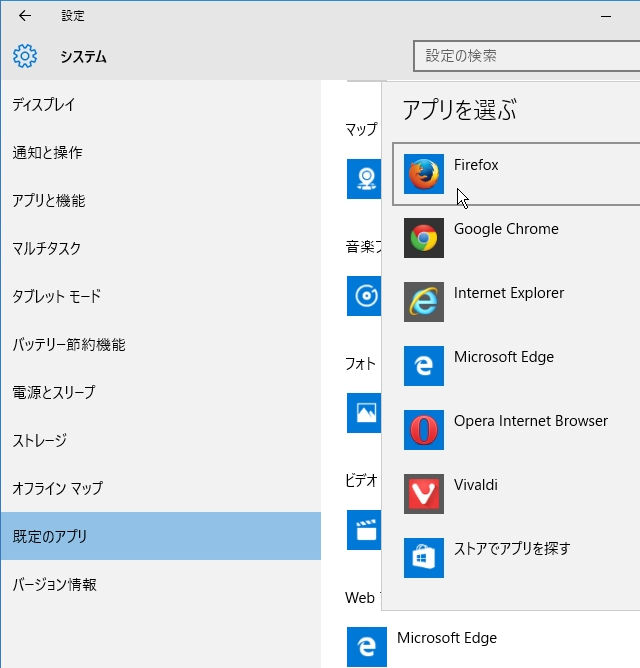Click the ビデオ section label
640x668 pixels.
pyautogui.click(x=361, y=481)
